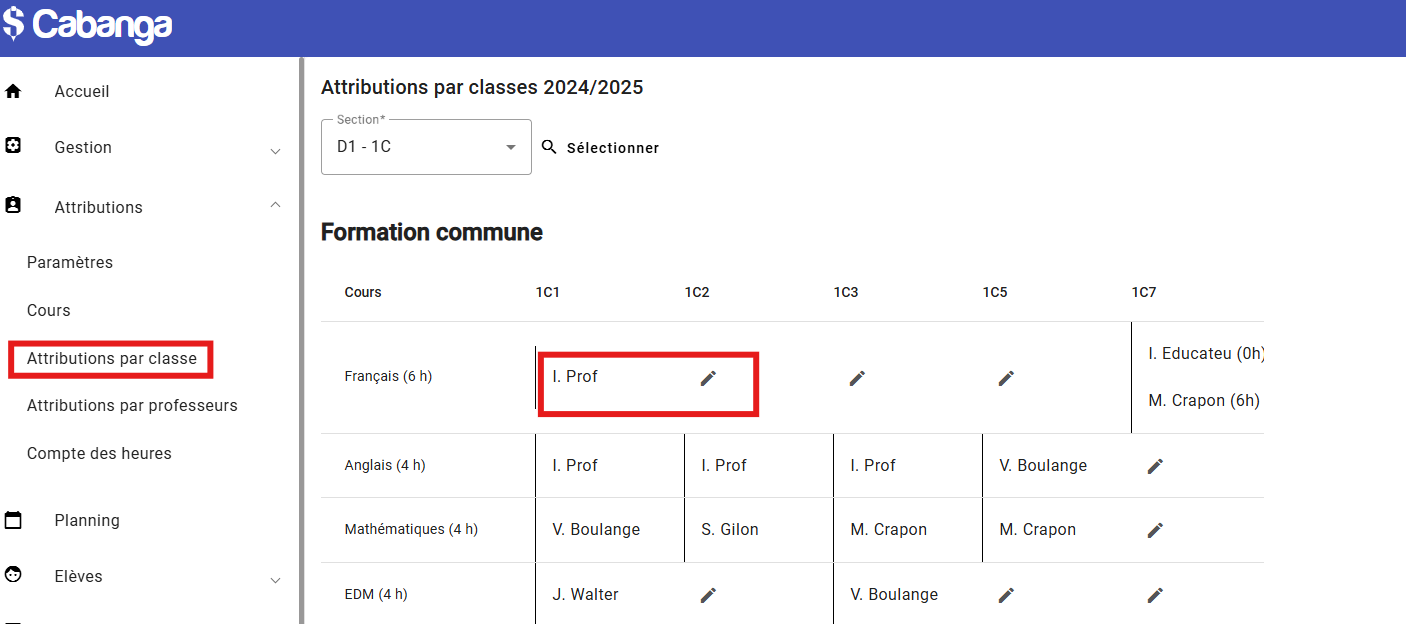Edit Mathématiques attribution for class 1C7

tap(1155, 530)
